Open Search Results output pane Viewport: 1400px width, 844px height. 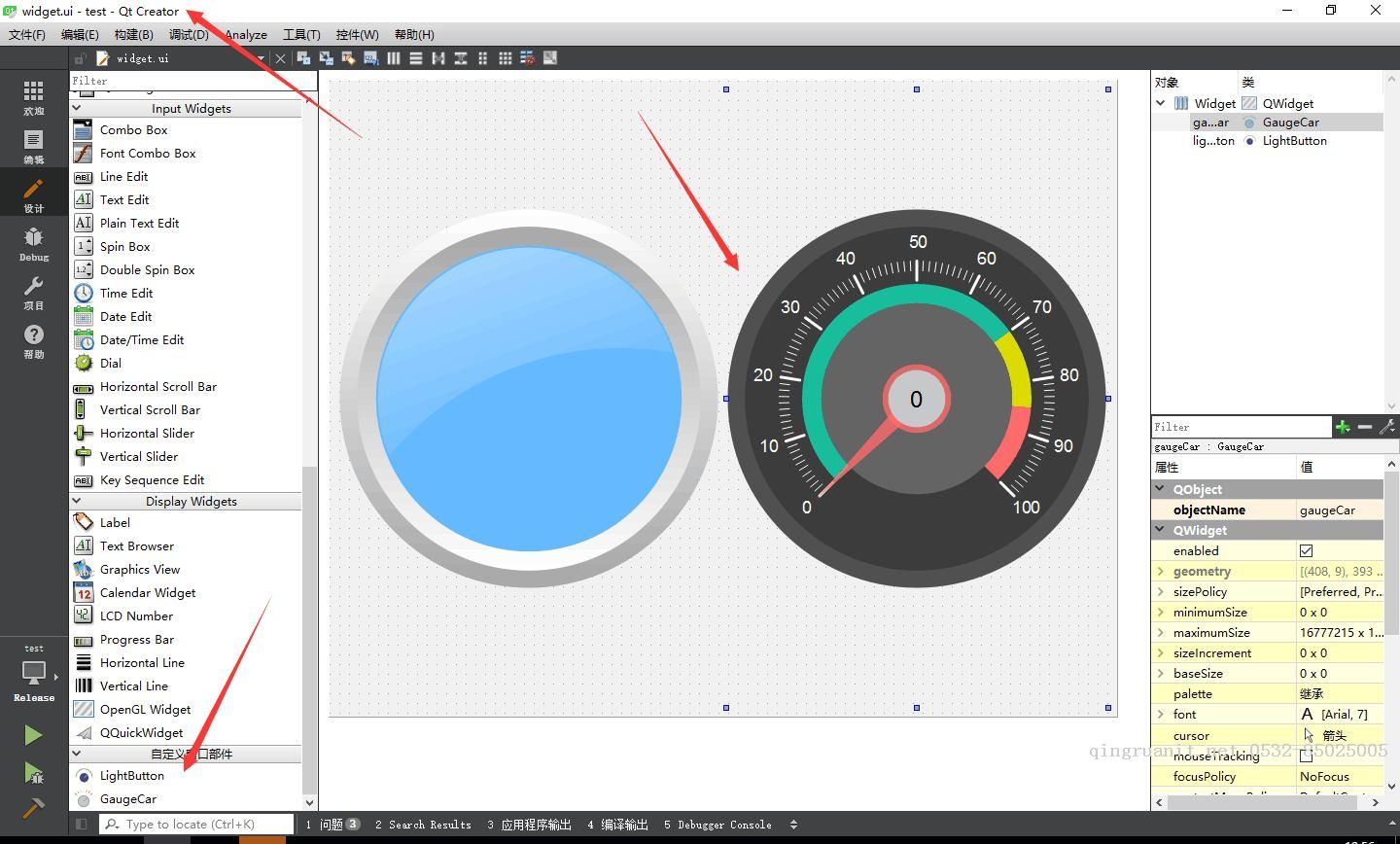tap(423, 825)
